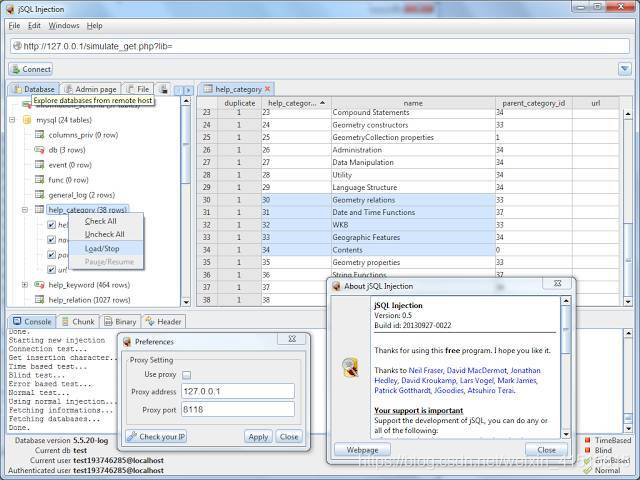Click the TimeBased red status indicator
640x480 pixels.
(587, 440)
